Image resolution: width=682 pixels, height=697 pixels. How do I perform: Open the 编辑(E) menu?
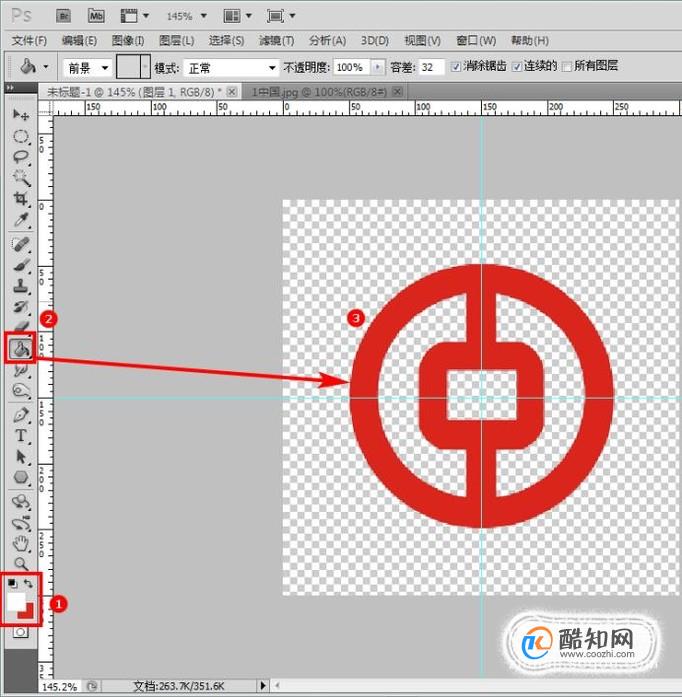point(79,40)
